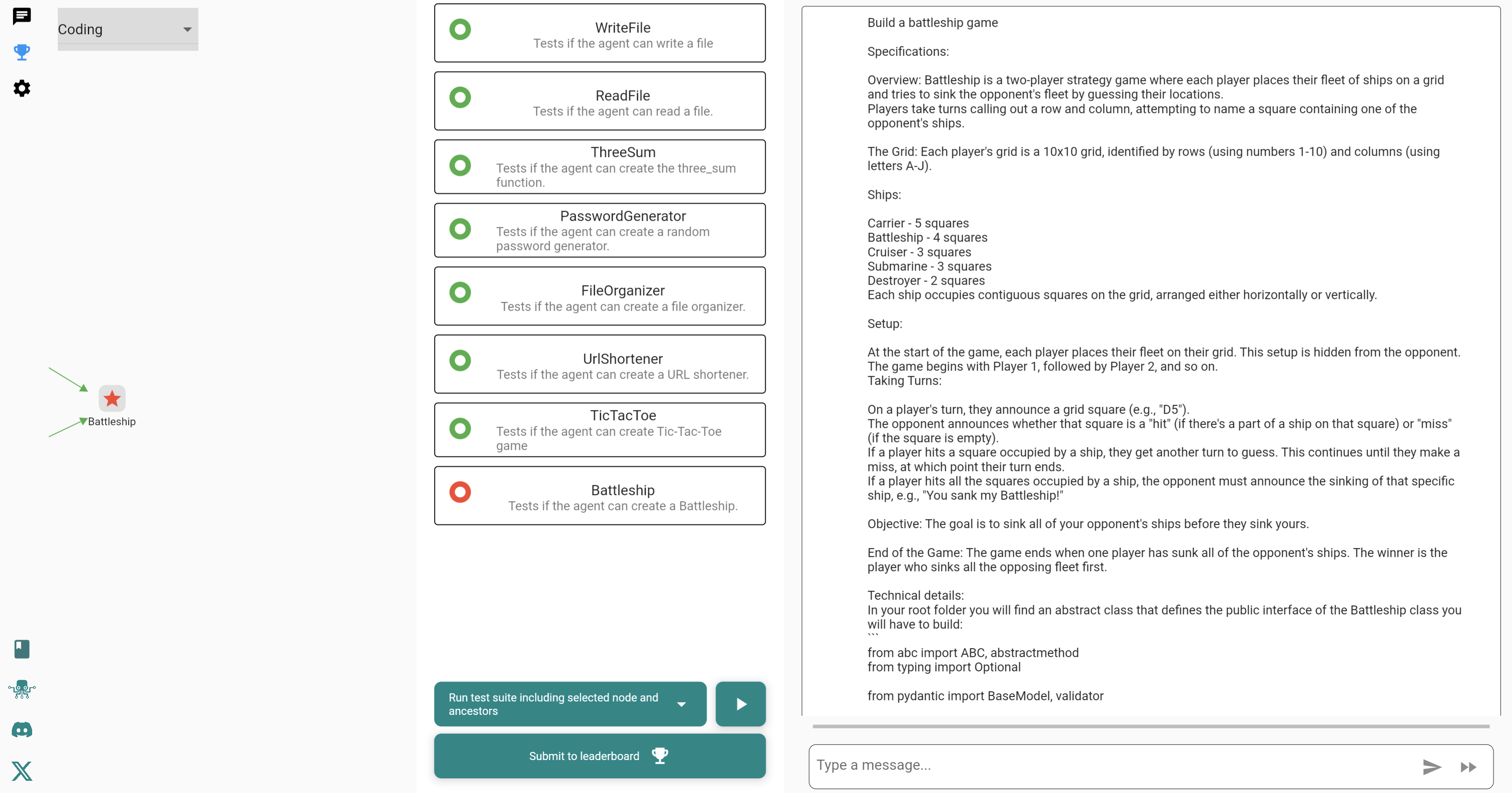Click the PasswordGenerator green status circle

click(460, 229)
